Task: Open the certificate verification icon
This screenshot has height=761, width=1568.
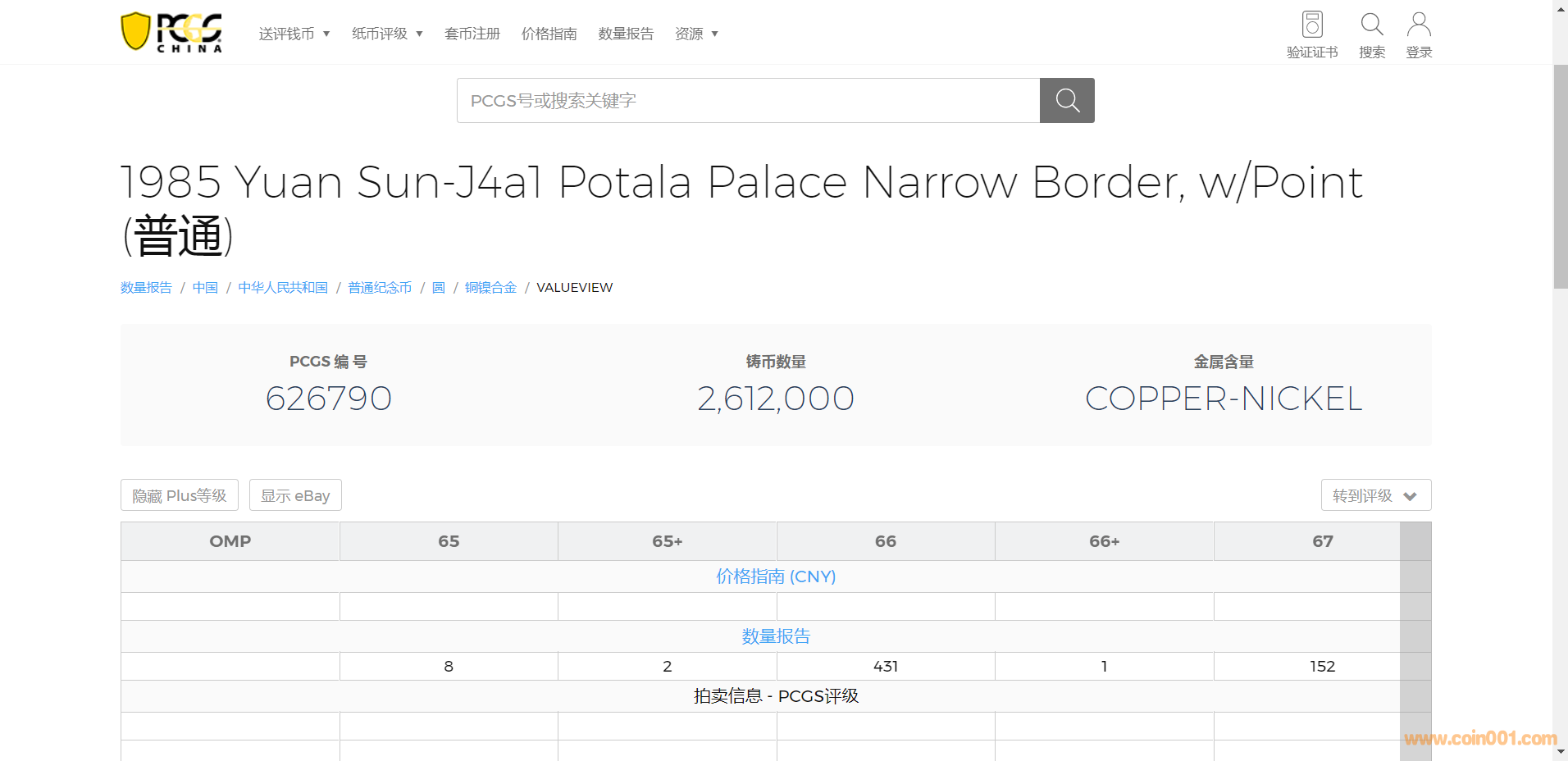Action: [1312, 25]
